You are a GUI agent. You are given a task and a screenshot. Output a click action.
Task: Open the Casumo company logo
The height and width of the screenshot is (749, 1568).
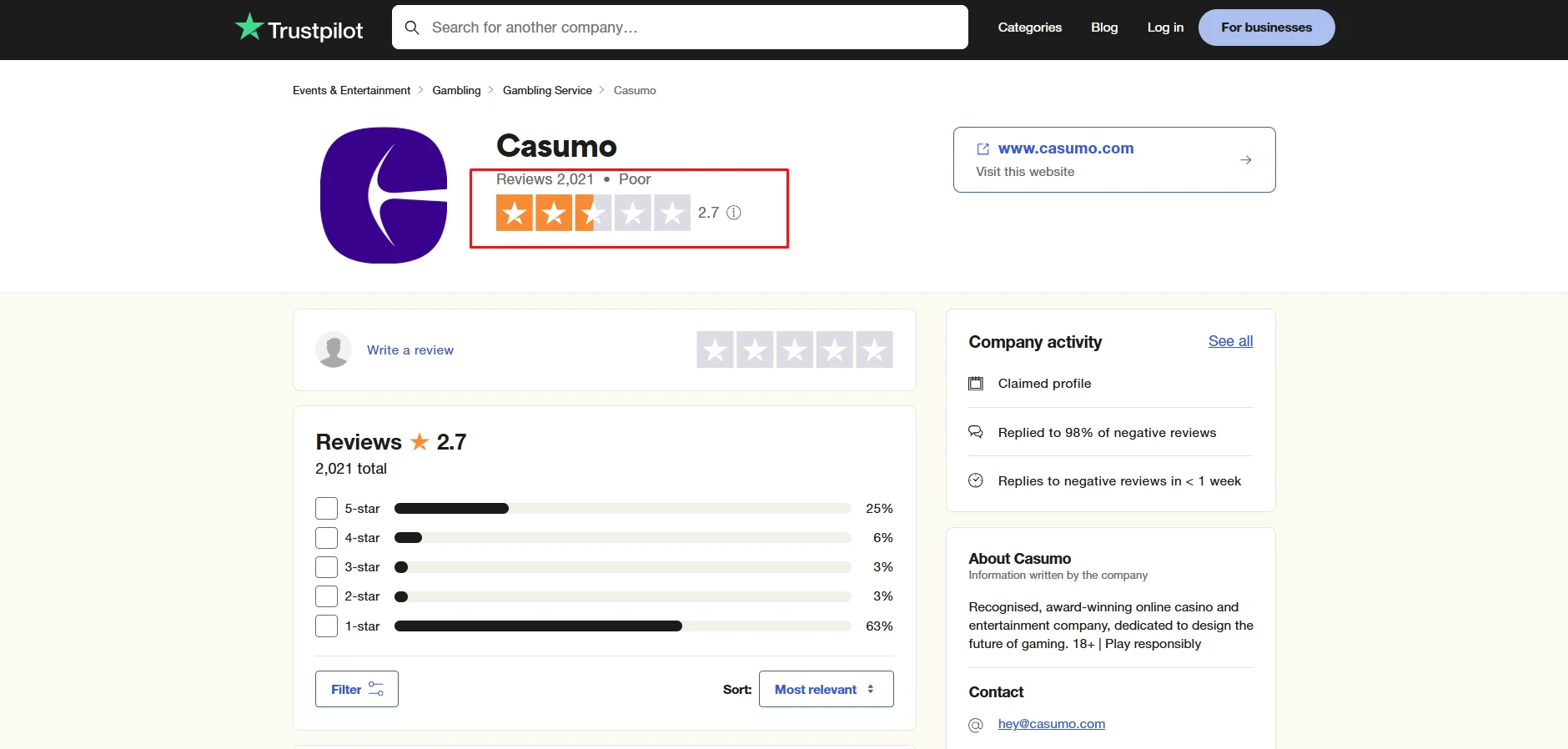(x=384, y=195)
